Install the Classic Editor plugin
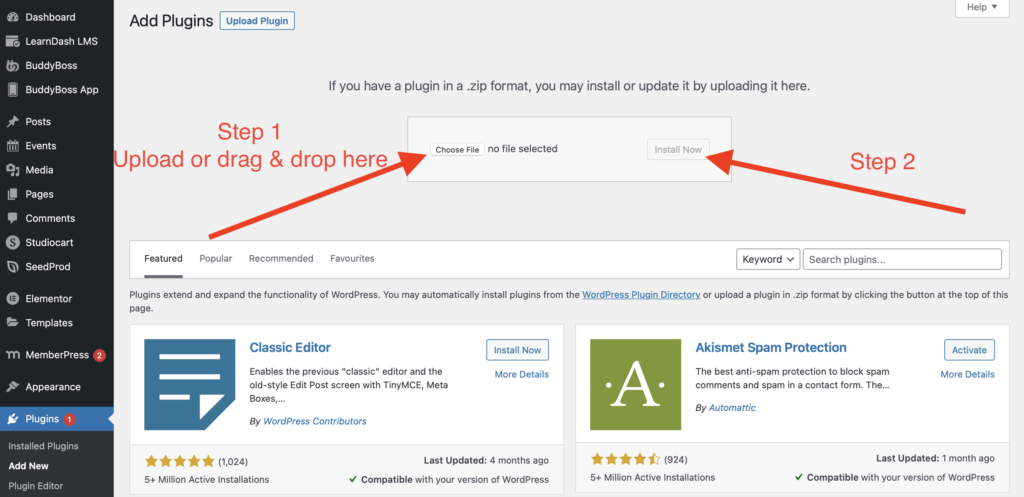 tap(517, 350)
